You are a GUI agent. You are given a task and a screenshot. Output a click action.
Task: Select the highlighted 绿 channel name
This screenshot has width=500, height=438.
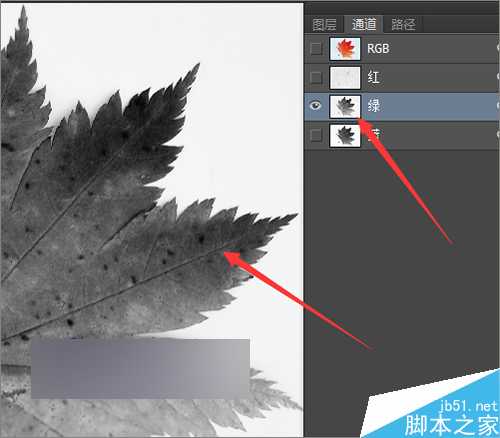(x=374, y=106)
